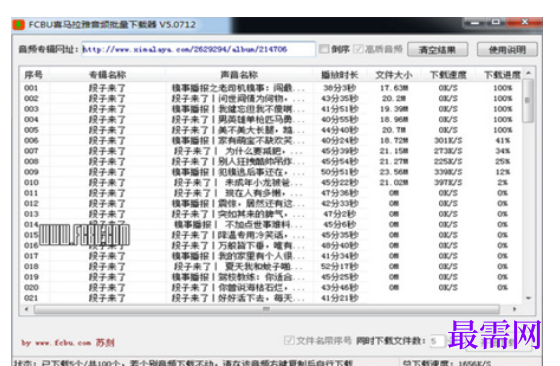Click the 段子来了 album name in row 010

(x=107, y=182)
